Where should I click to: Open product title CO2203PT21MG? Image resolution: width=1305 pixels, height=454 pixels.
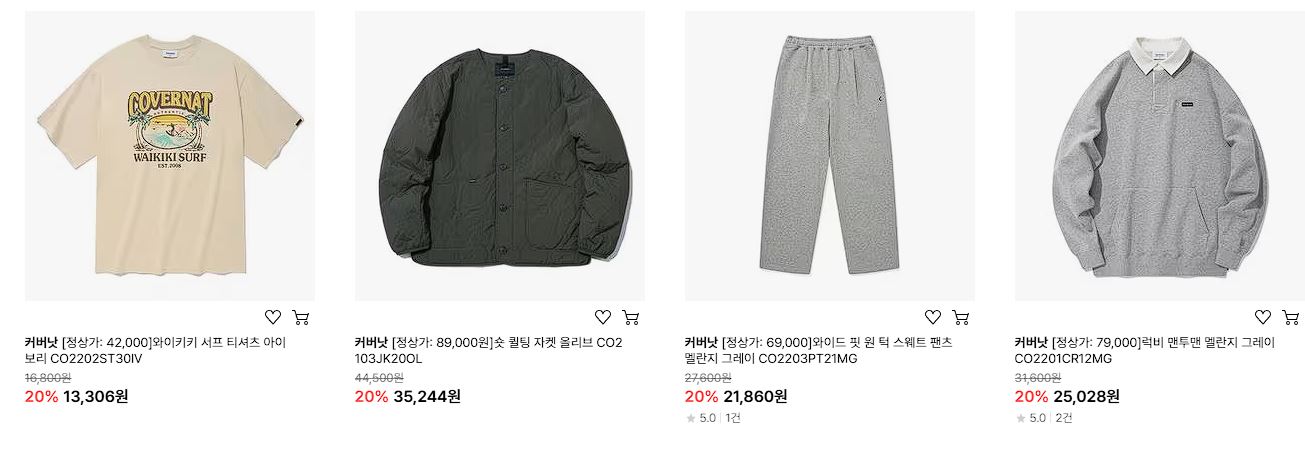(x=819, y=351)
